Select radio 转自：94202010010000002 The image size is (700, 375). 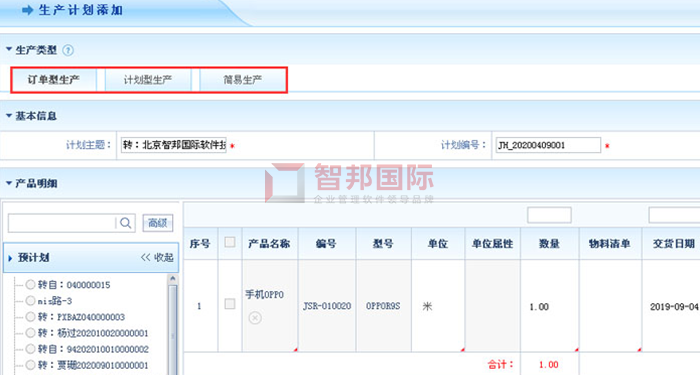click(x=30, y=349)
